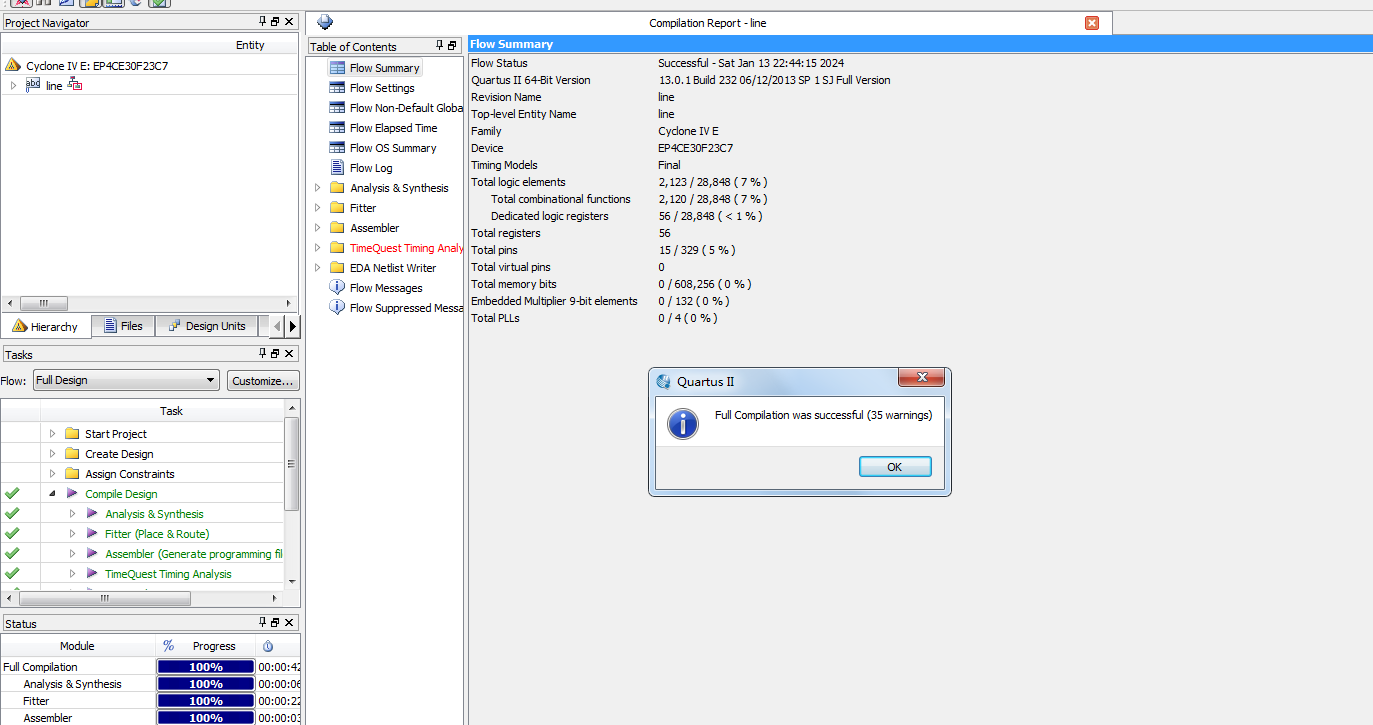Viewport: 1373px width, 725px height.
Task: Click the hierarchy icon right of line entity
Action: coord(75,85)
